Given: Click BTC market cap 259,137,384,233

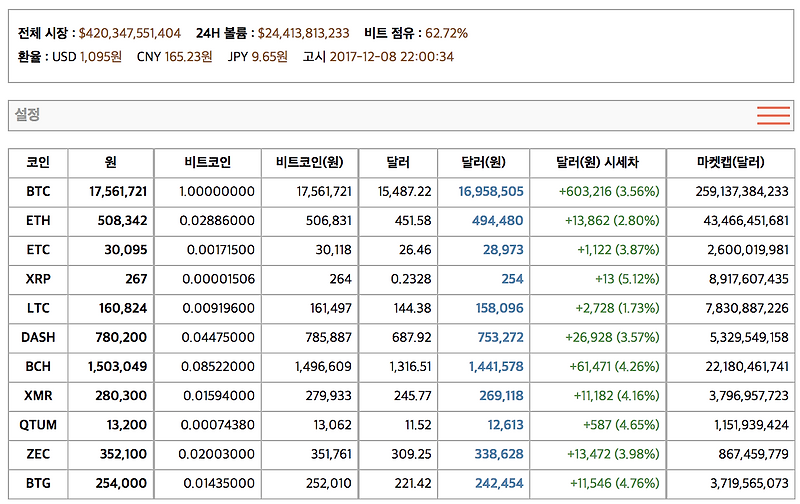Looking at the screenshot, I should pos(742,192).
